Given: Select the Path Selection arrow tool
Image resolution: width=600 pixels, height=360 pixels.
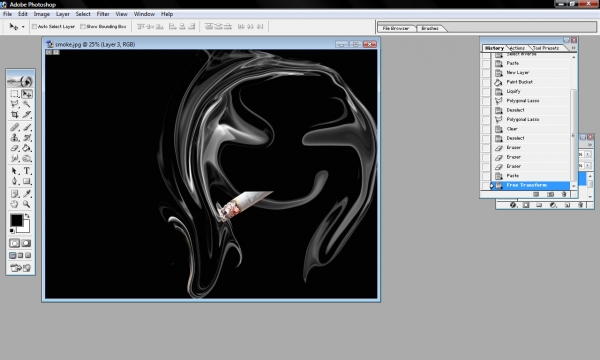Looking at the screenshot, I should (15, 171).
